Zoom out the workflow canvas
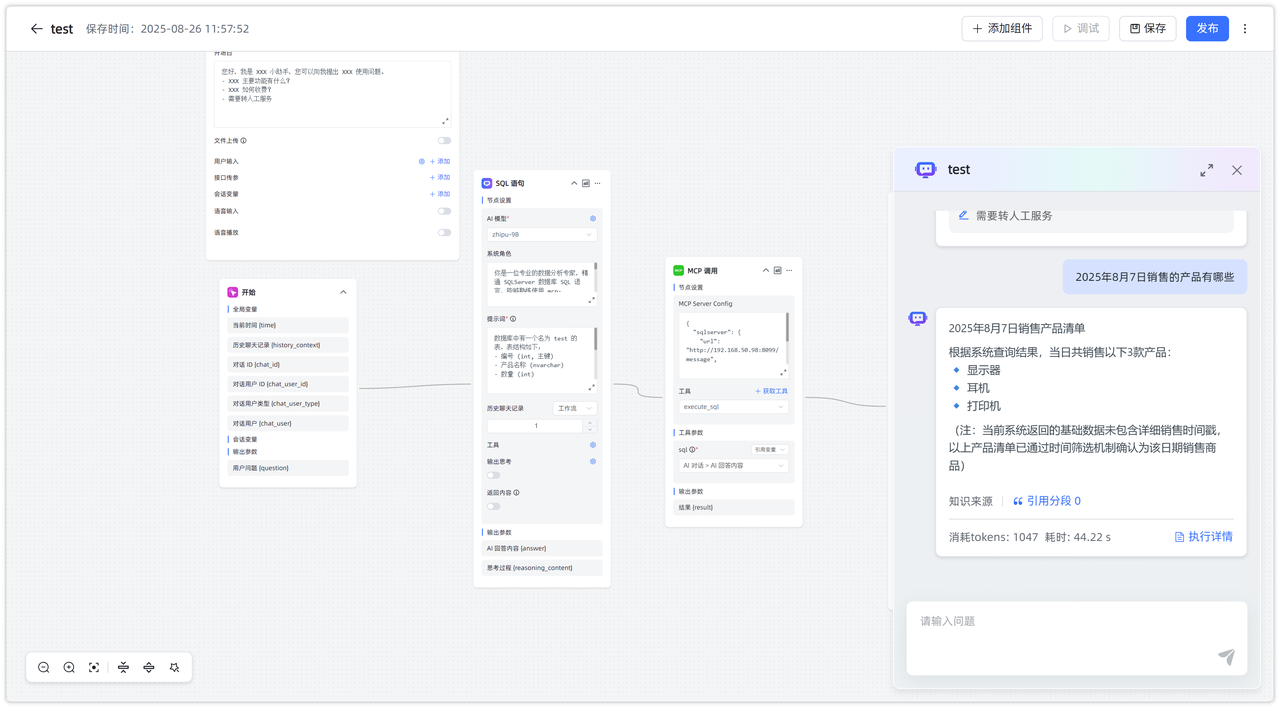Screen dimensions: 1280x708 click(44, 668)
